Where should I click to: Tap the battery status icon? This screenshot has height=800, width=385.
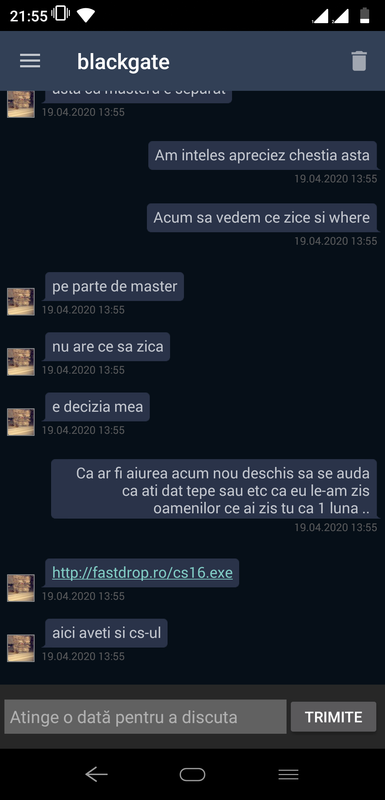click(364, 15)
